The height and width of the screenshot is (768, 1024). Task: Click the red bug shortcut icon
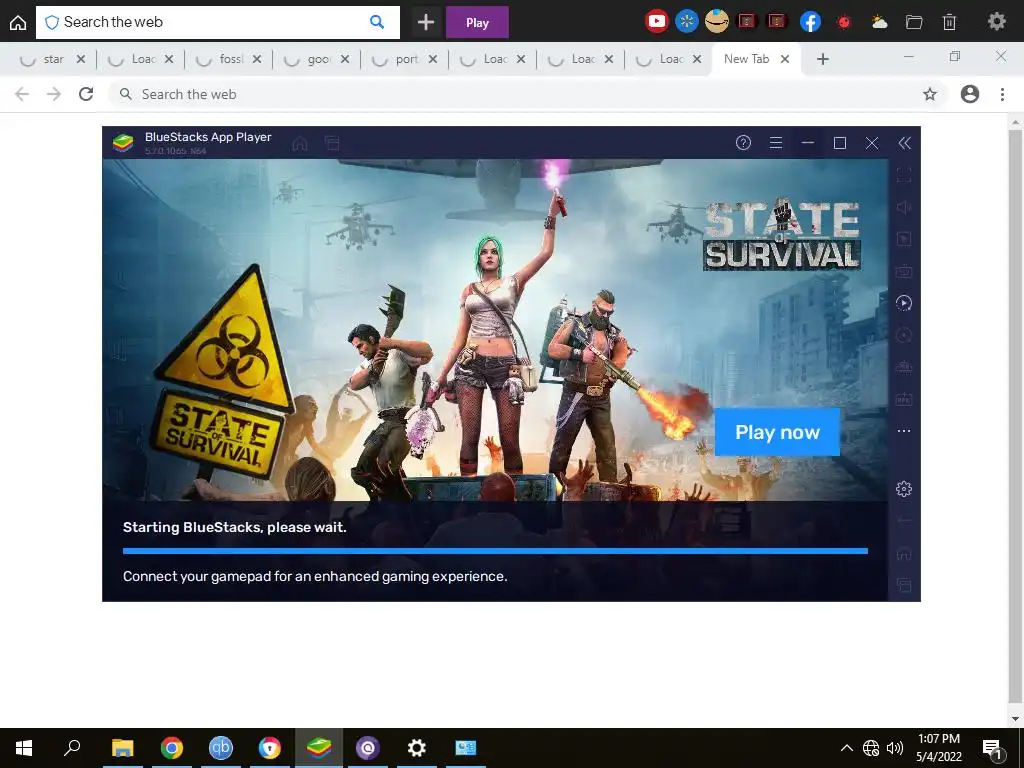[x=844, y=22]
